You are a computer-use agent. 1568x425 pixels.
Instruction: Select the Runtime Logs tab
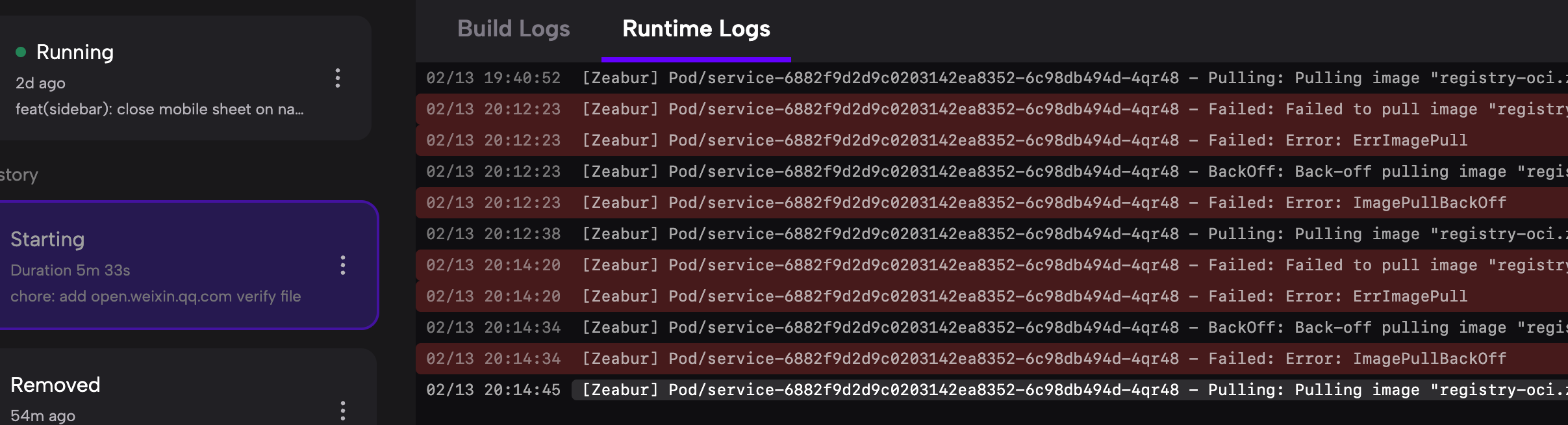click(x=696, y=29)
